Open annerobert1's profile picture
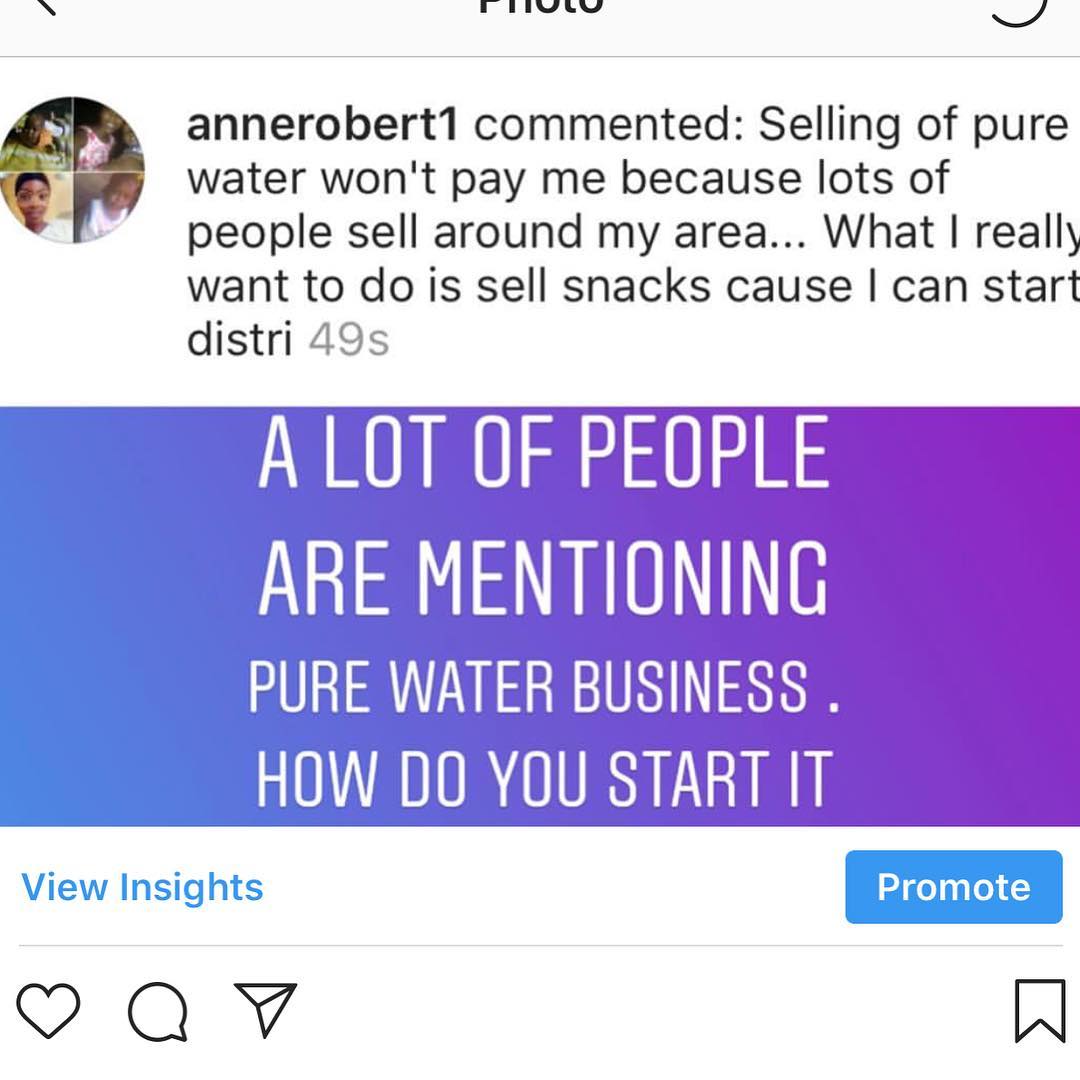The width and height of the screenshot is (1080, 1080). [x=72, y=170]
